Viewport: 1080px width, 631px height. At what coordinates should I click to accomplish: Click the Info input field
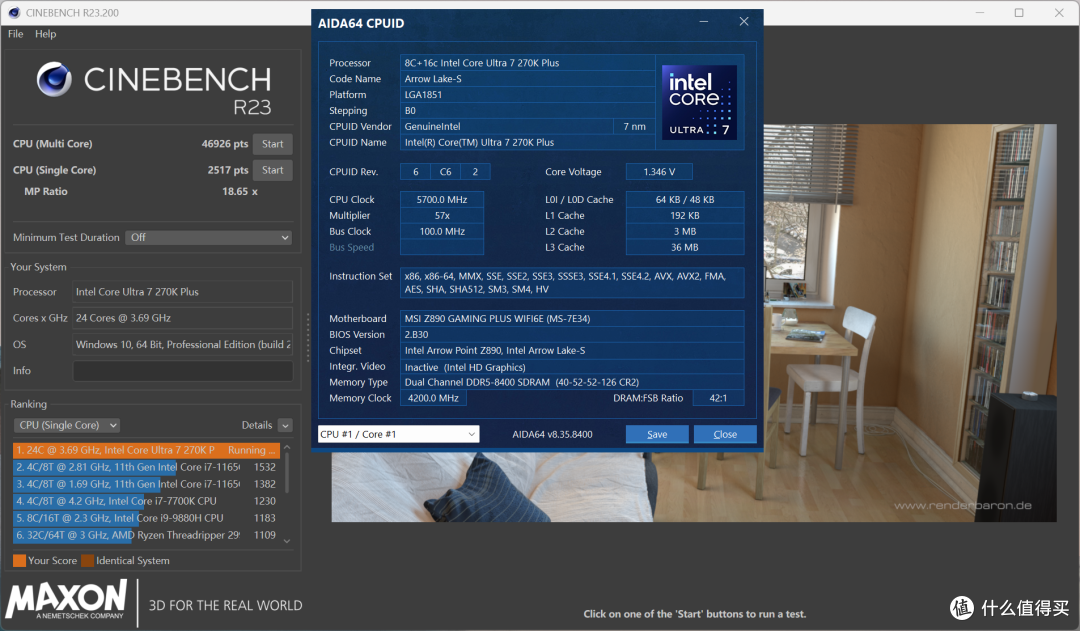[183, 371]
